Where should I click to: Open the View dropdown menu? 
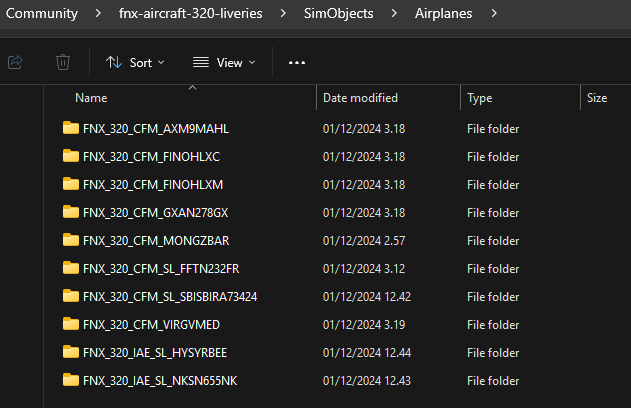(224, 62)
